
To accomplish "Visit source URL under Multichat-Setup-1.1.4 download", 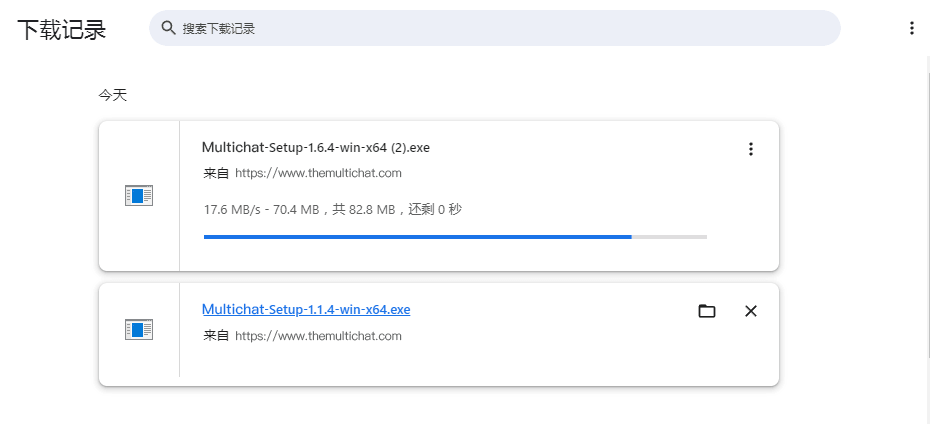I will pos(319,336).
